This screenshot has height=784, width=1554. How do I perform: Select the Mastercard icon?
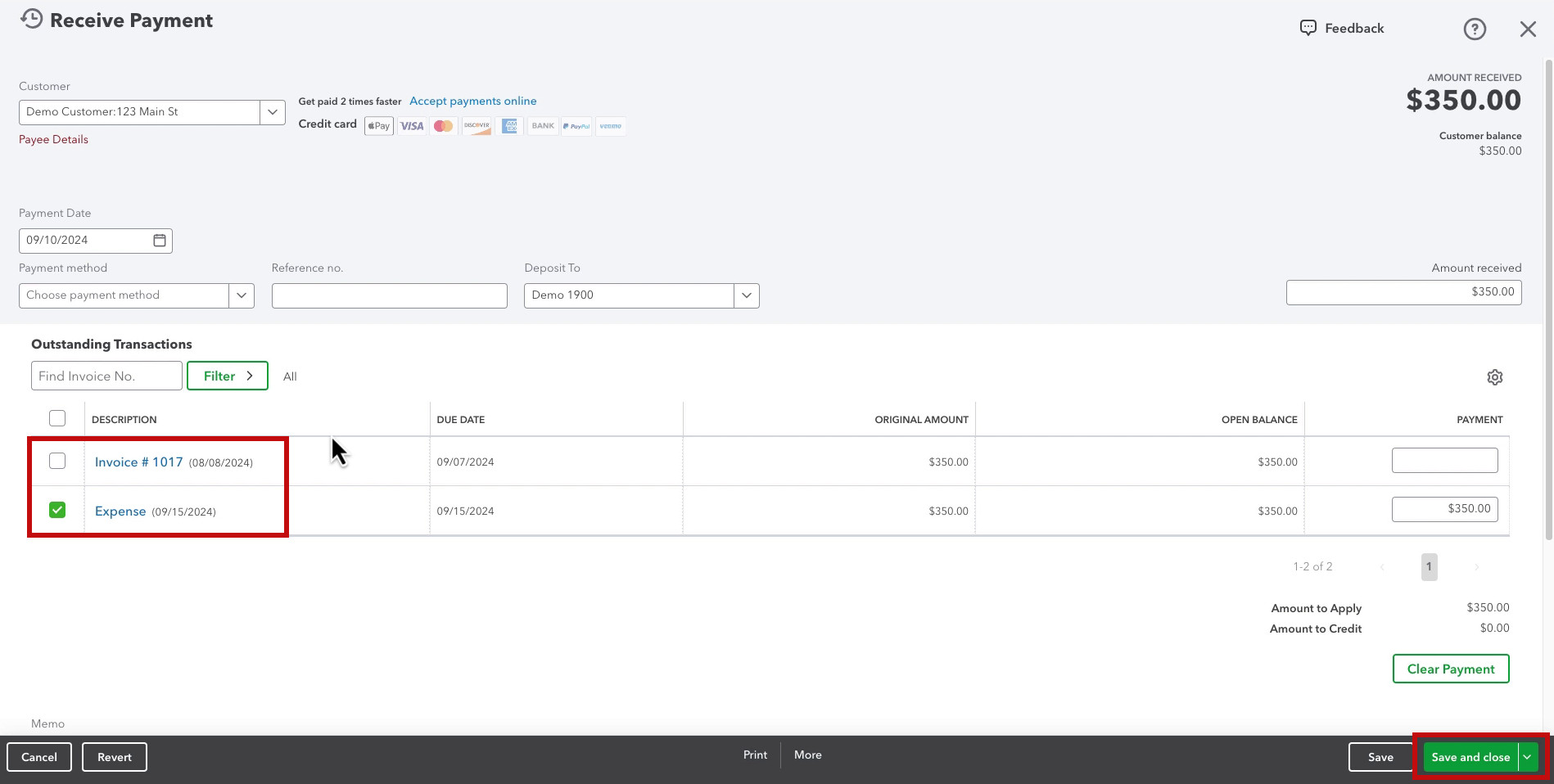pyautogui.click(x=444, y=126)
